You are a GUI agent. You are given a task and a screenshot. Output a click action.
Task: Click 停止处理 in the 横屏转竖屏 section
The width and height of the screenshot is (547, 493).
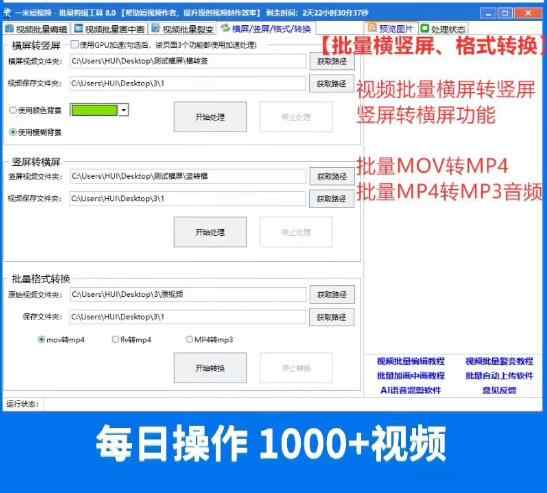pyautogui.click(x=296, y=117)
